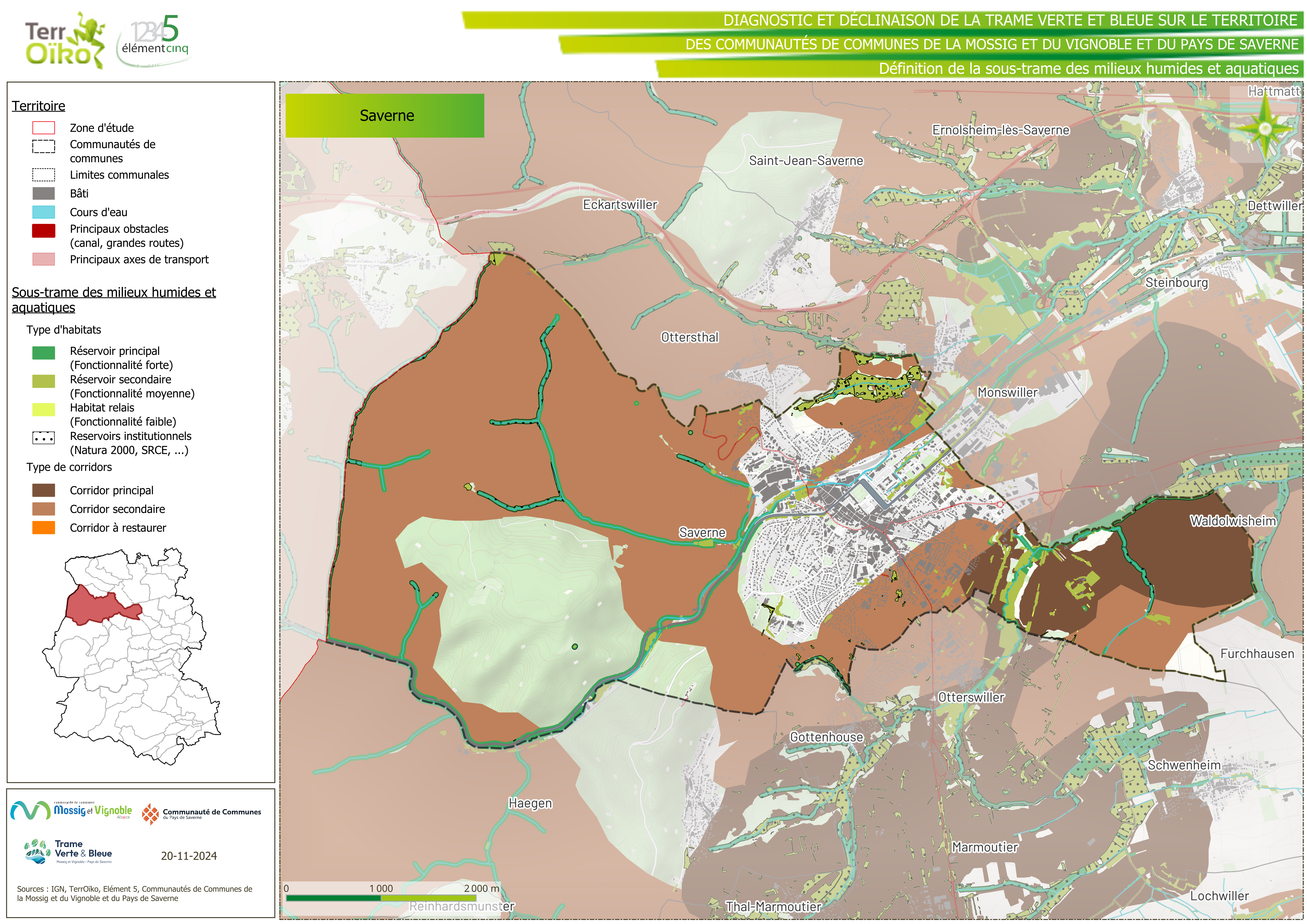Image resolution: width=1307 pixels, height=924 pixels.
Task: Click the 20-11-2024 date text
Action: coord(188,856)
